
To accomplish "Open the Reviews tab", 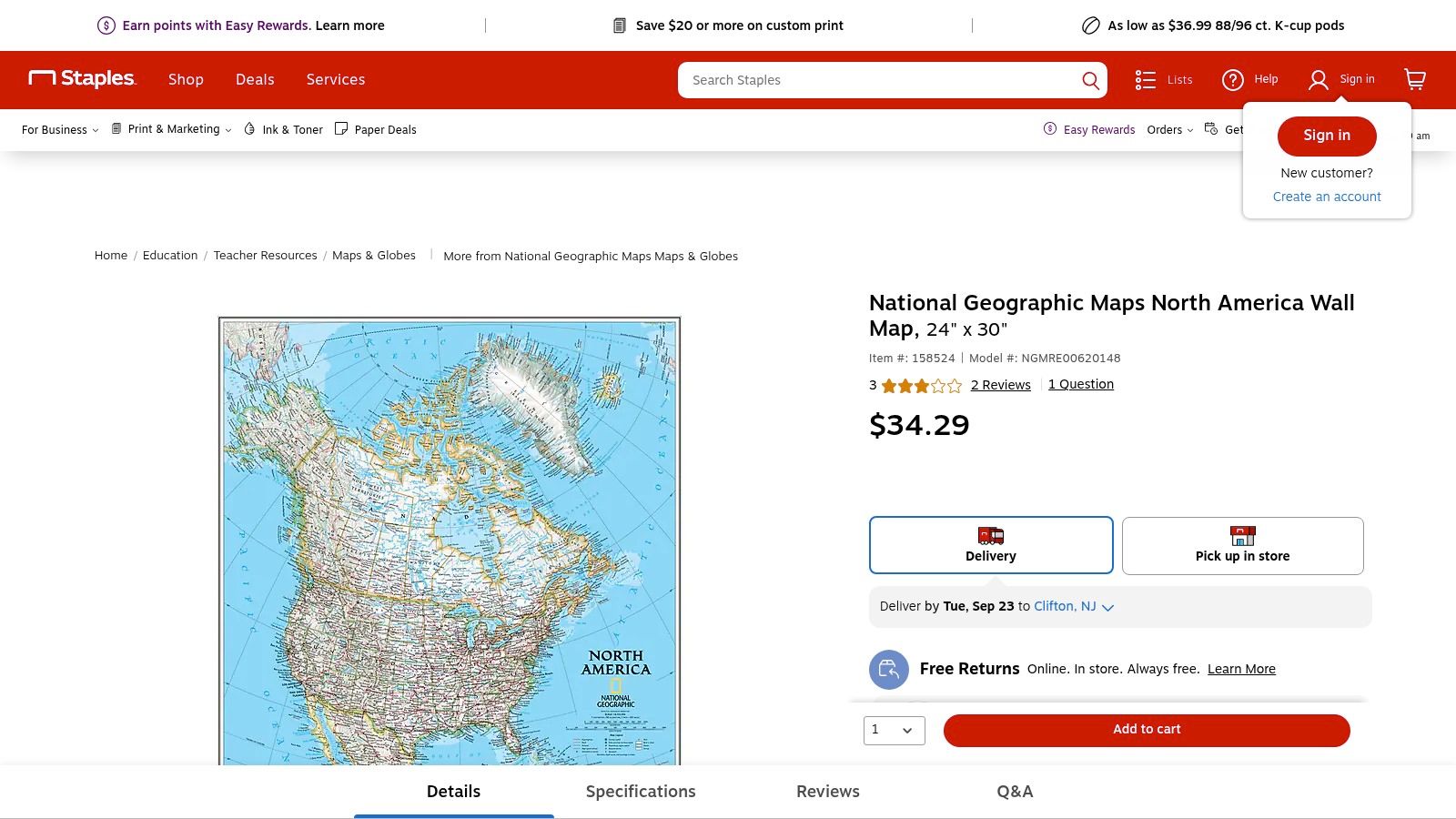I will pyautogui.click(x=827, y=792).
